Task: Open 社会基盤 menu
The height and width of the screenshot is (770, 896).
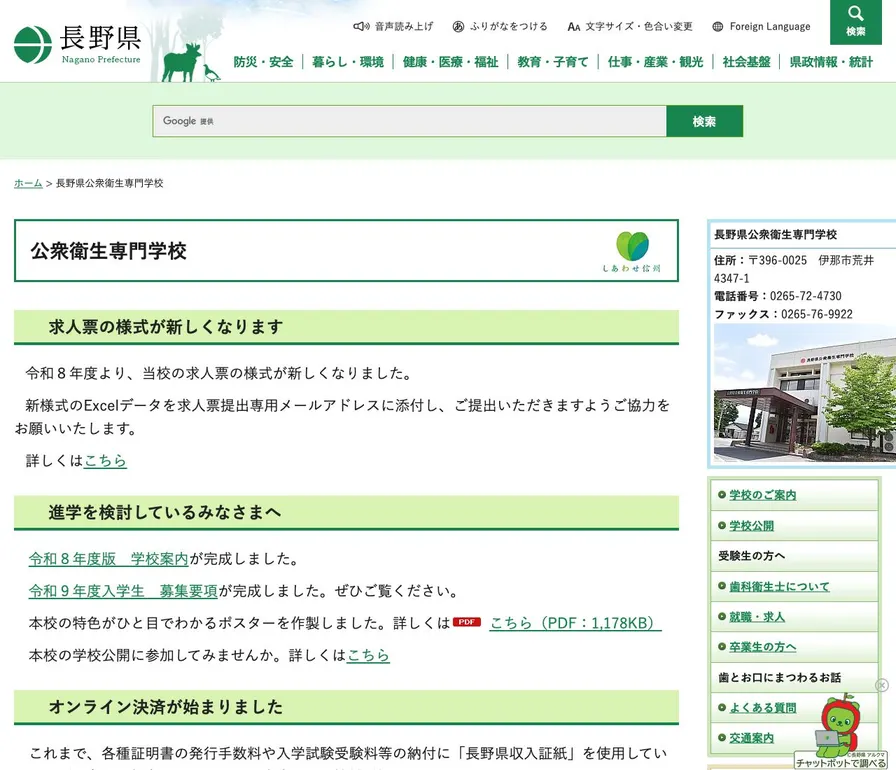Action: coord(746,62)
